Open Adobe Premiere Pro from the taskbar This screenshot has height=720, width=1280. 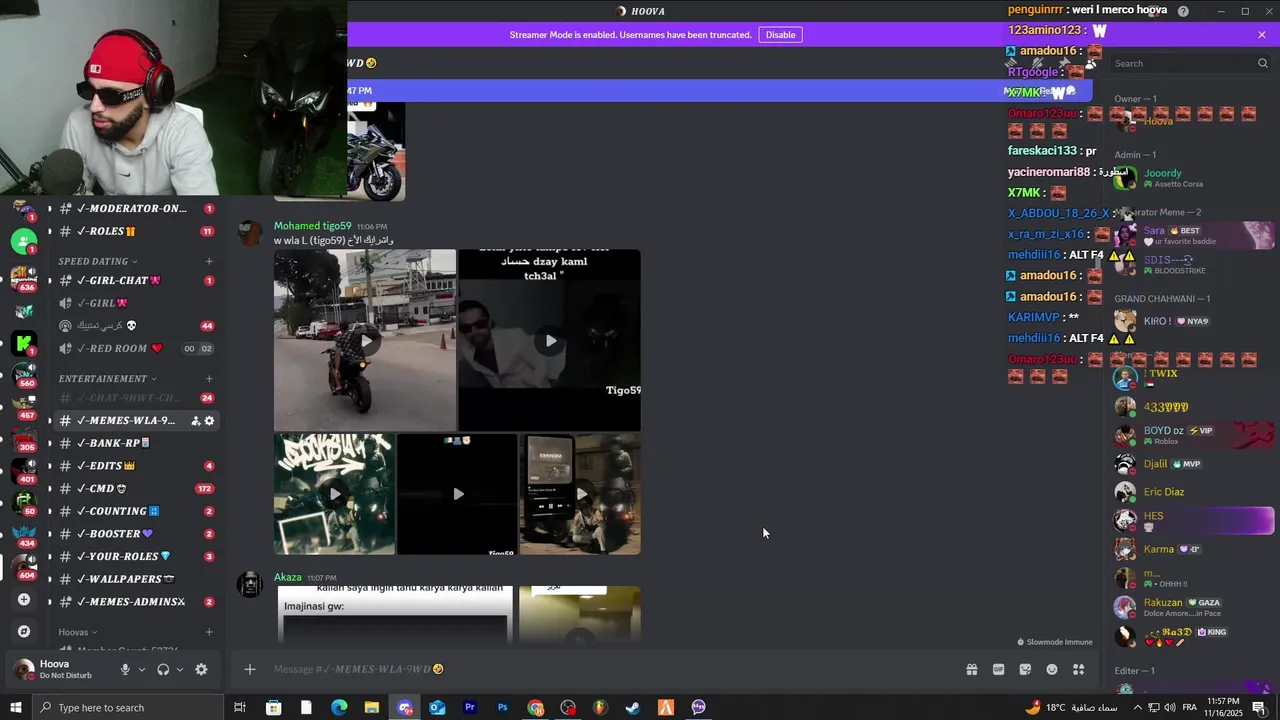click(469, 707)
